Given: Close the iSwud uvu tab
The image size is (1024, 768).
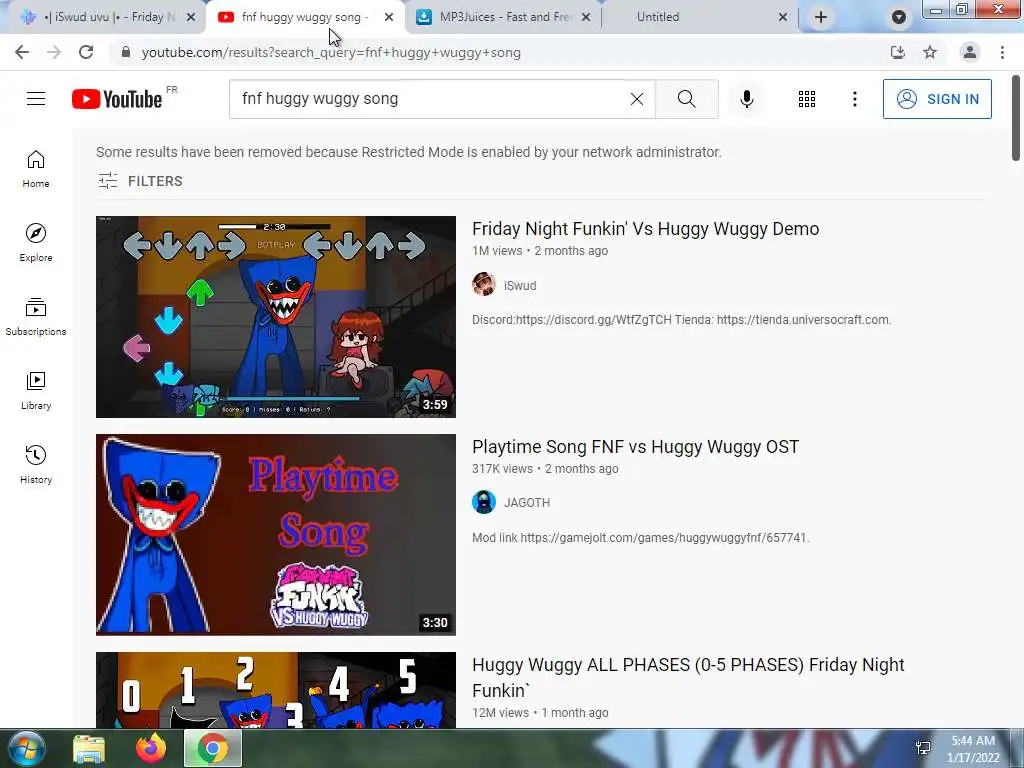Looking at the screenshot, I should (191, 17).
